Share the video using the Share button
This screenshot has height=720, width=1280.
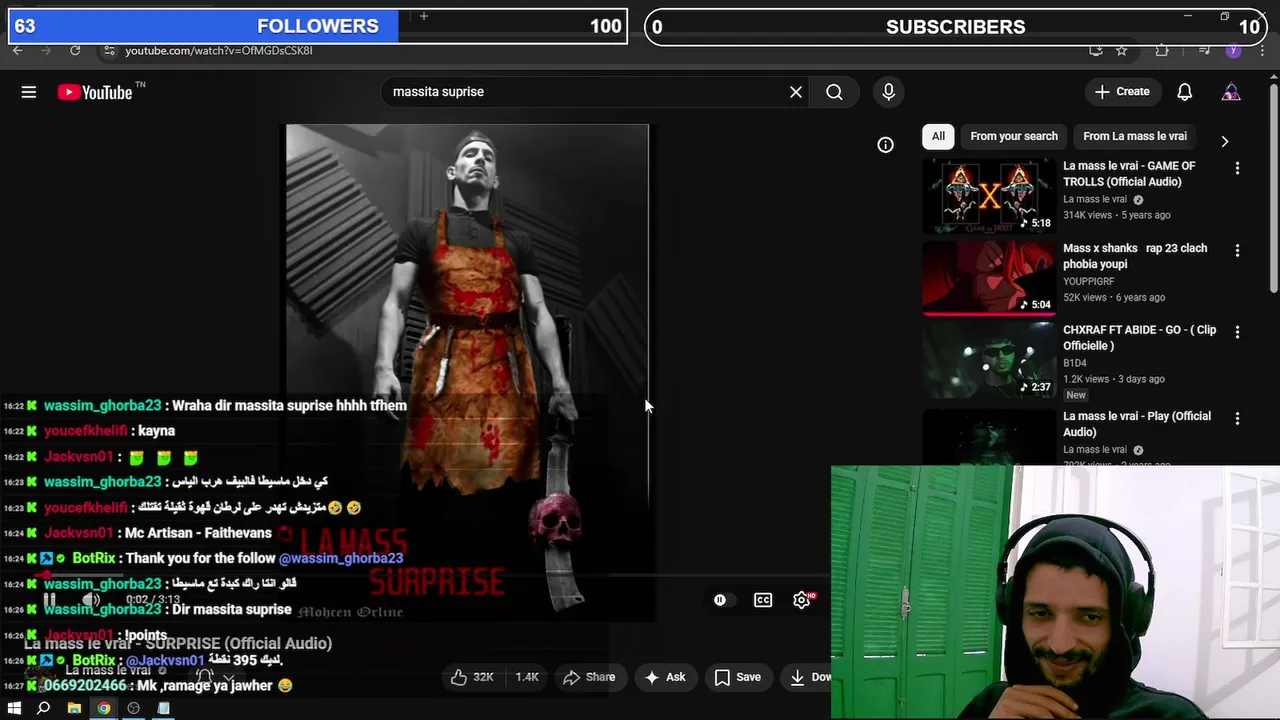pos(589,677)
